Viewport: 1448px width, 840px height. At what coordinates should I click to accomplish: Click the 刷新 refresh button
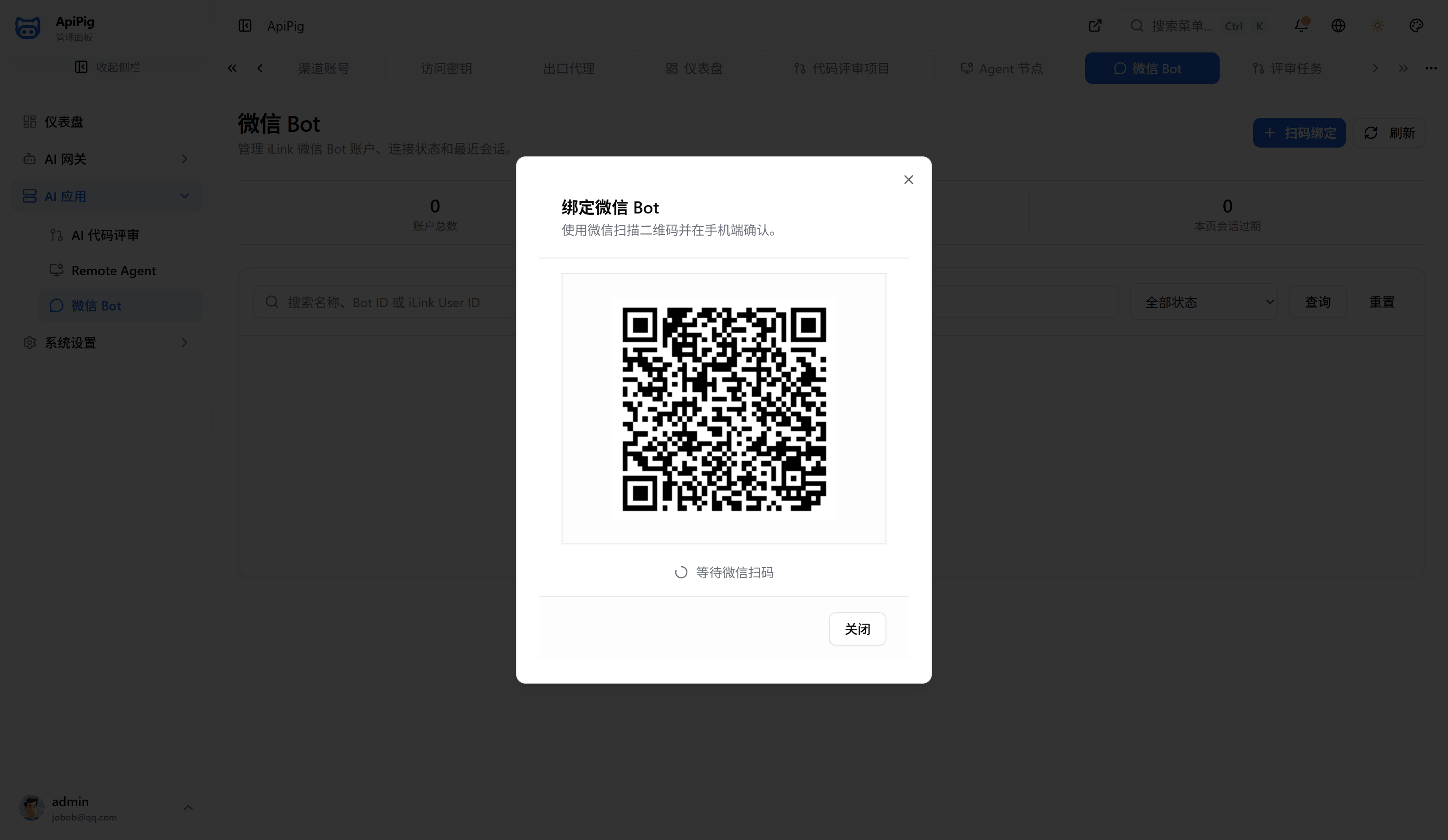pyautogui.click(x=1389, y=133)
